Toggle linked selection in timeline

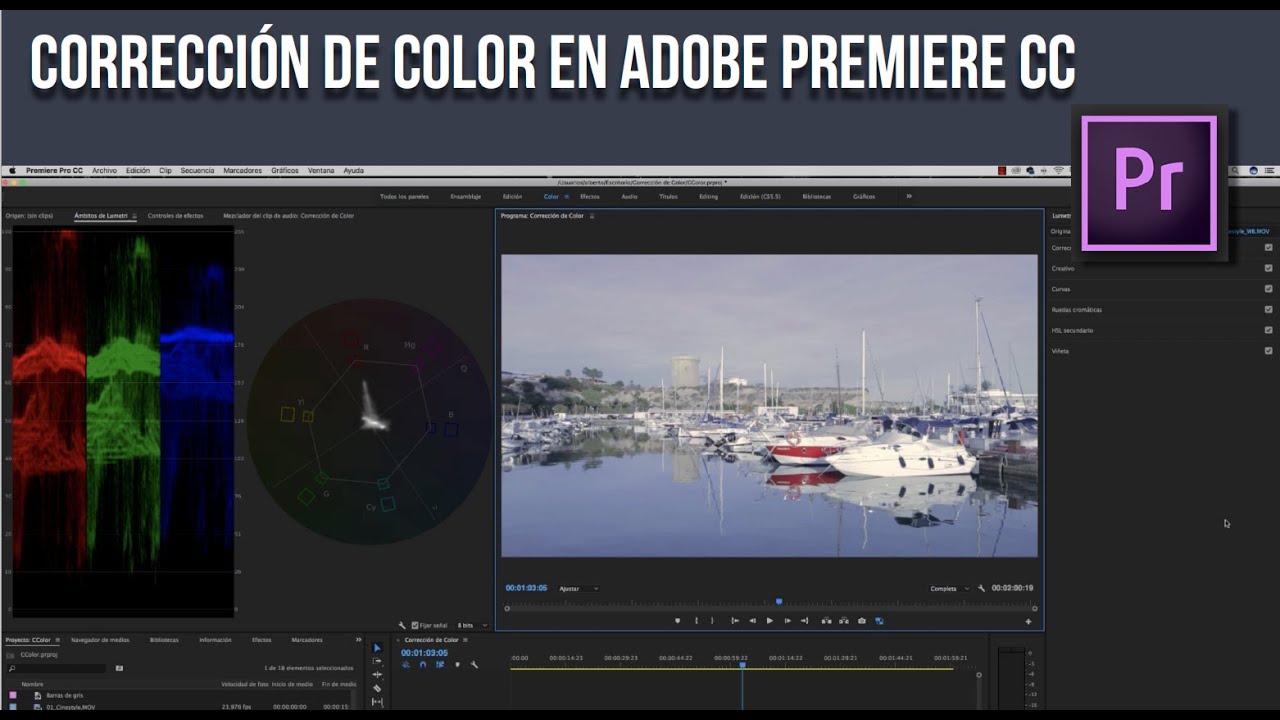(x=440, y=664)
